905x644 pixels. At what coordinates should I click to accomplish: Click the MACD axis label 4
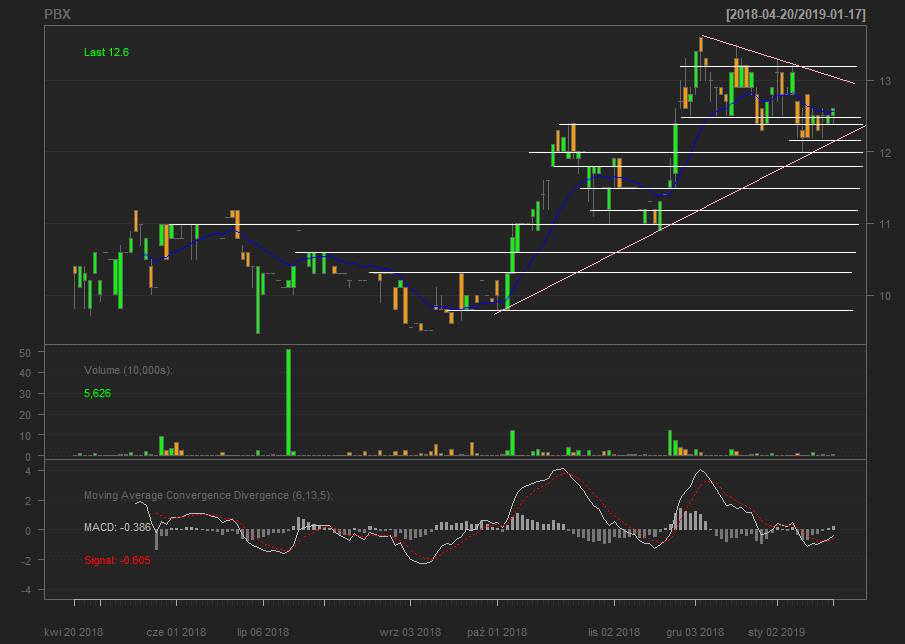tap(28, 471)
